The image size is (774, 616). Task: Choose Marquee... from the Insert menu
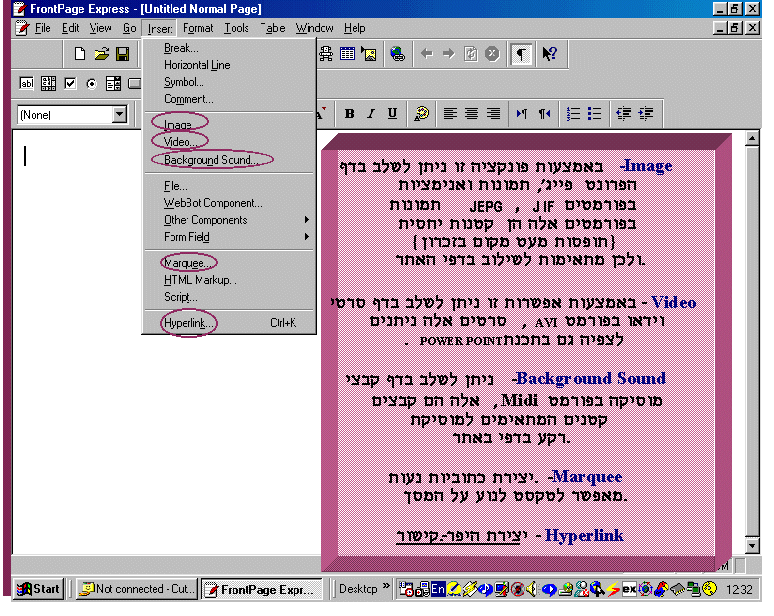pos(230,263)
